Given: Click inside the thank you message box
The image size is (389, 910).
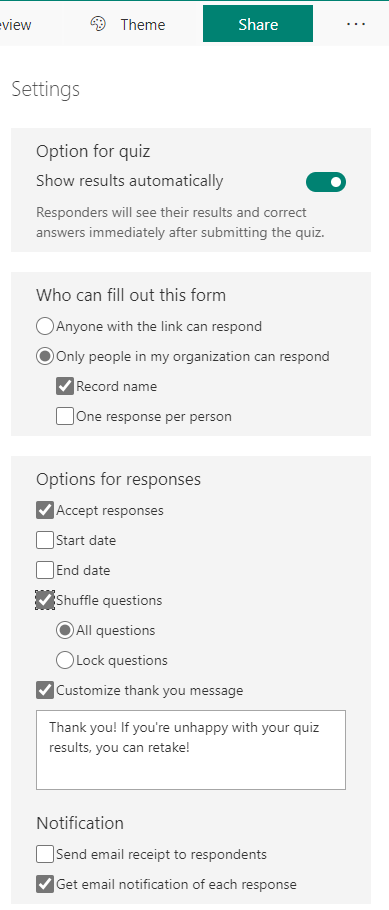Looking at the screenshot, I should tap(191, 750).
